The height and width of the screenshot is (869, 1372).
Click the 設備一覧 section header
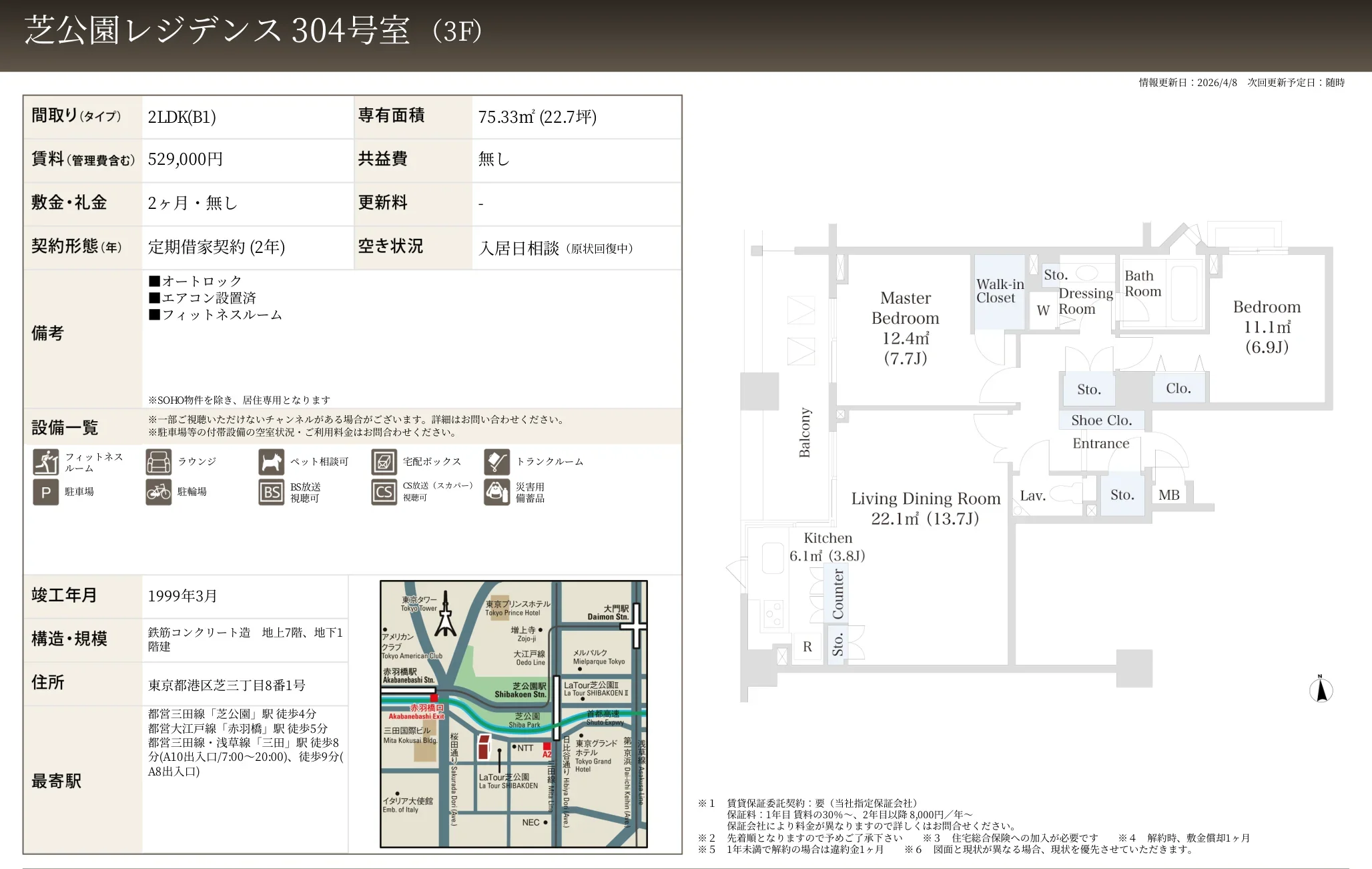coord(65,427)
